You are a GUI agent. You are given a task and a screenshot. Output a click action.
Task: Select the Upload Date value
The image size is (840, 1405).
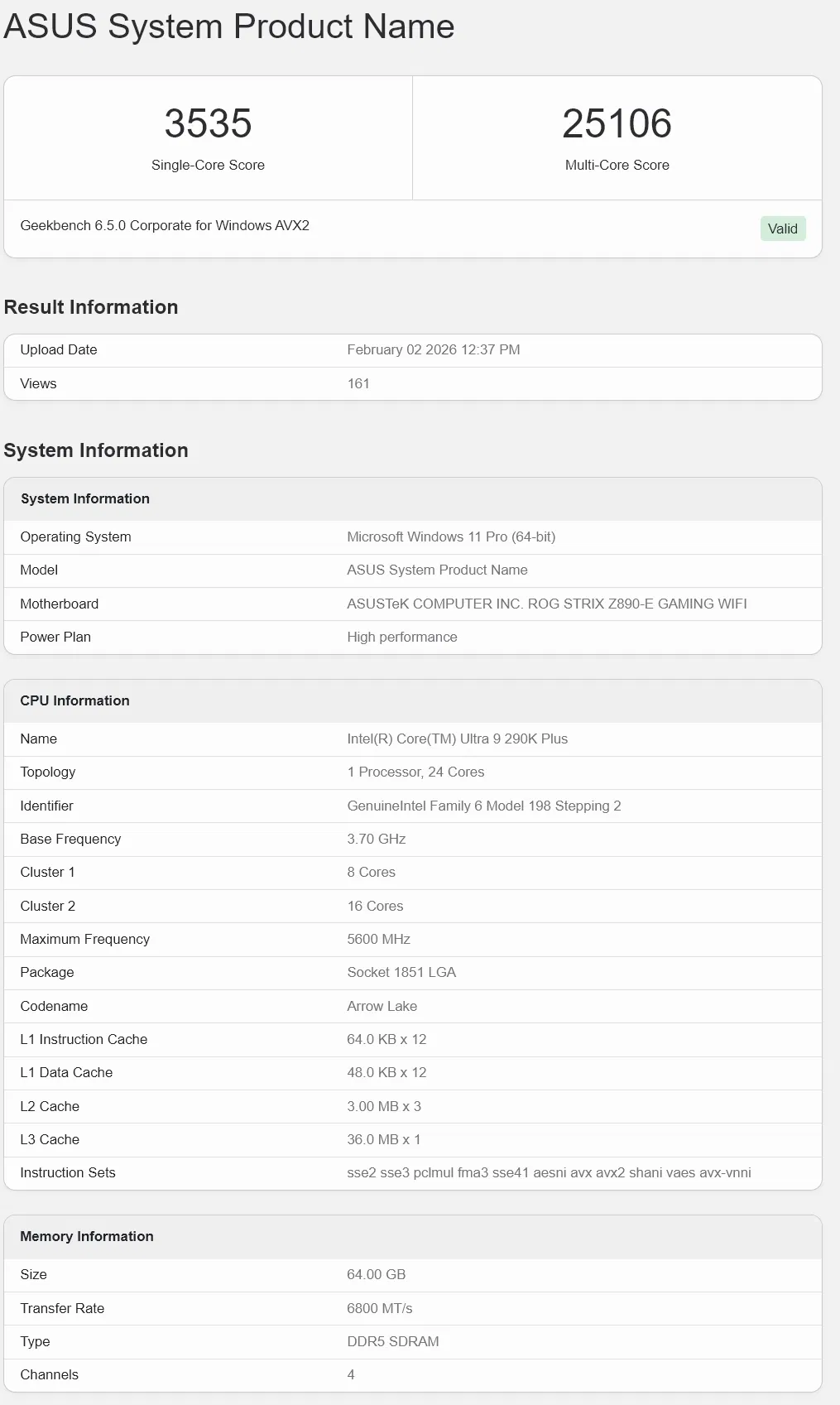[433, 349]
